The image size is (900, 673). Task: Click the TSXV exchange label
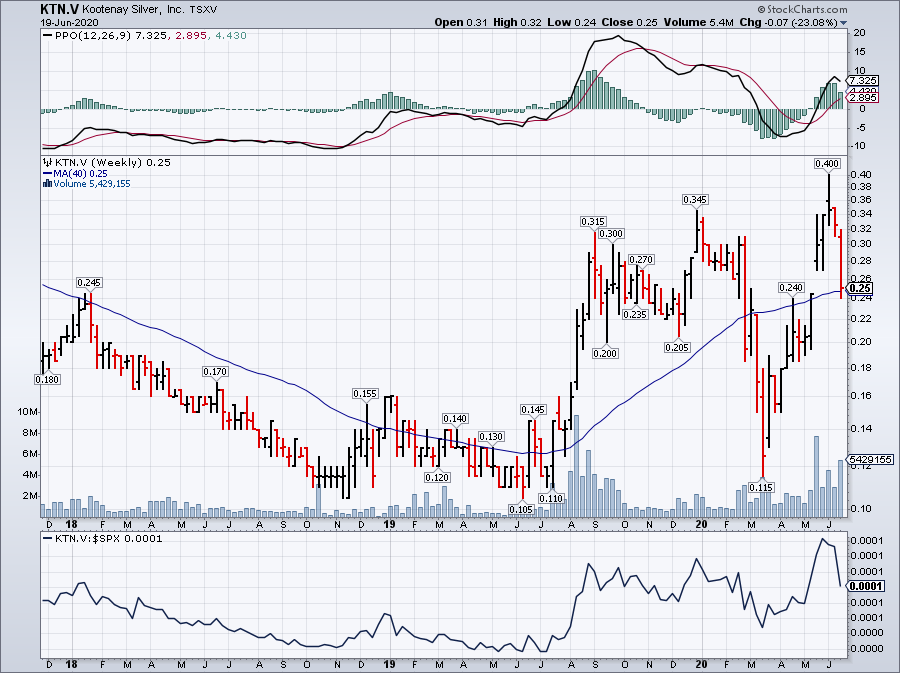click(x=203, y=10)
